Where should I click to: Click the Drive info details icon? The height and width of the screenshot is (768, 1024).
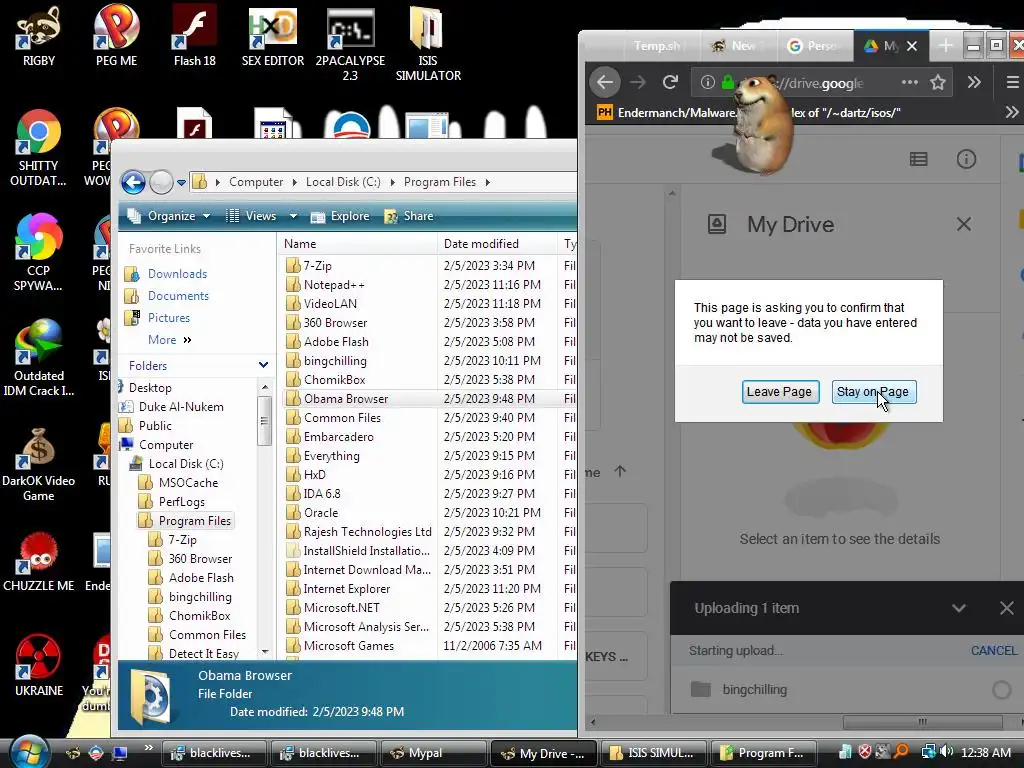point(966,159)
